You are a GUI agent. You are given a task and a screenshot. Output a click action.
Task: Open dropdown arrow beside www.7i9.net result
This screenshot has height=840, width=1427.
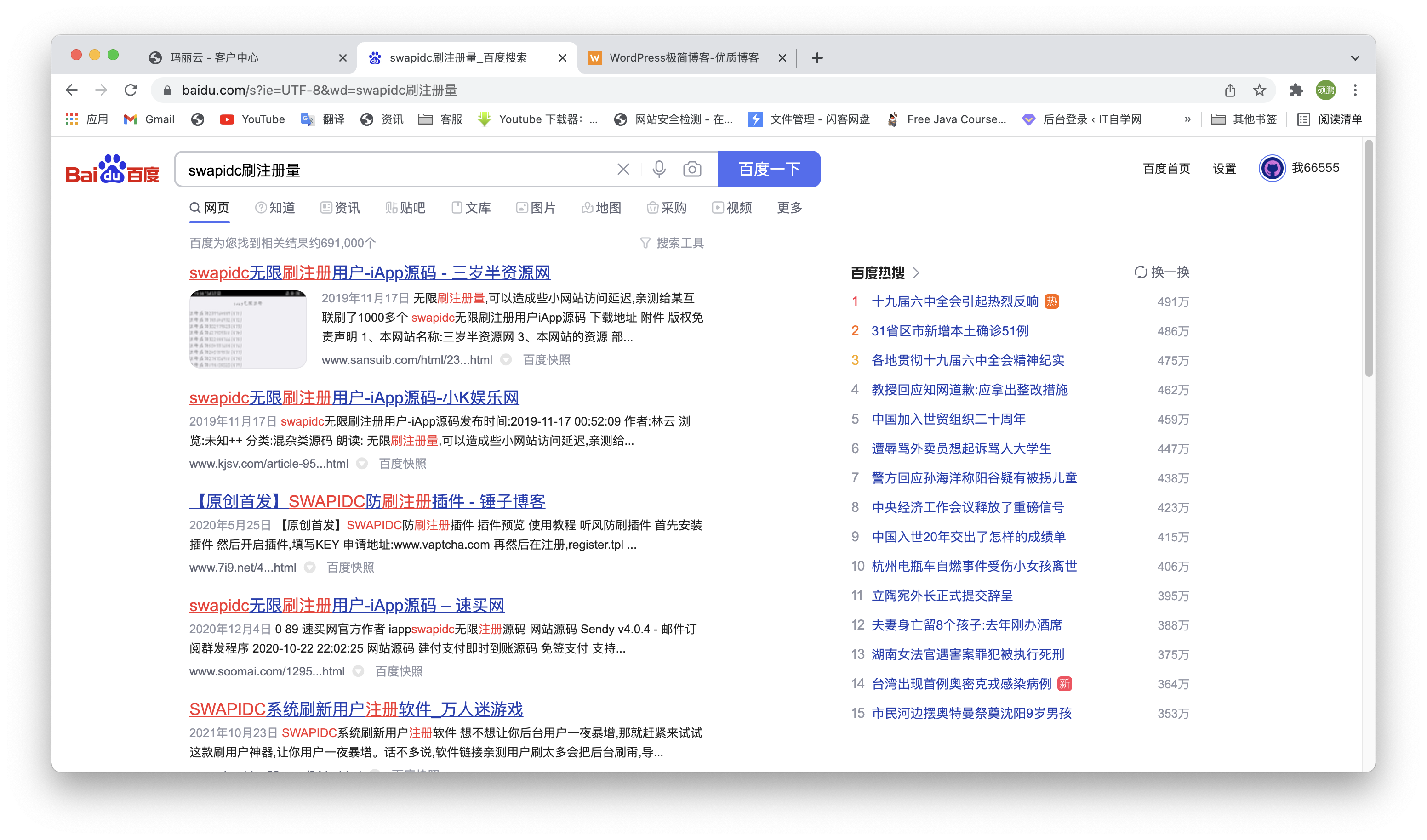pos(310,567)
